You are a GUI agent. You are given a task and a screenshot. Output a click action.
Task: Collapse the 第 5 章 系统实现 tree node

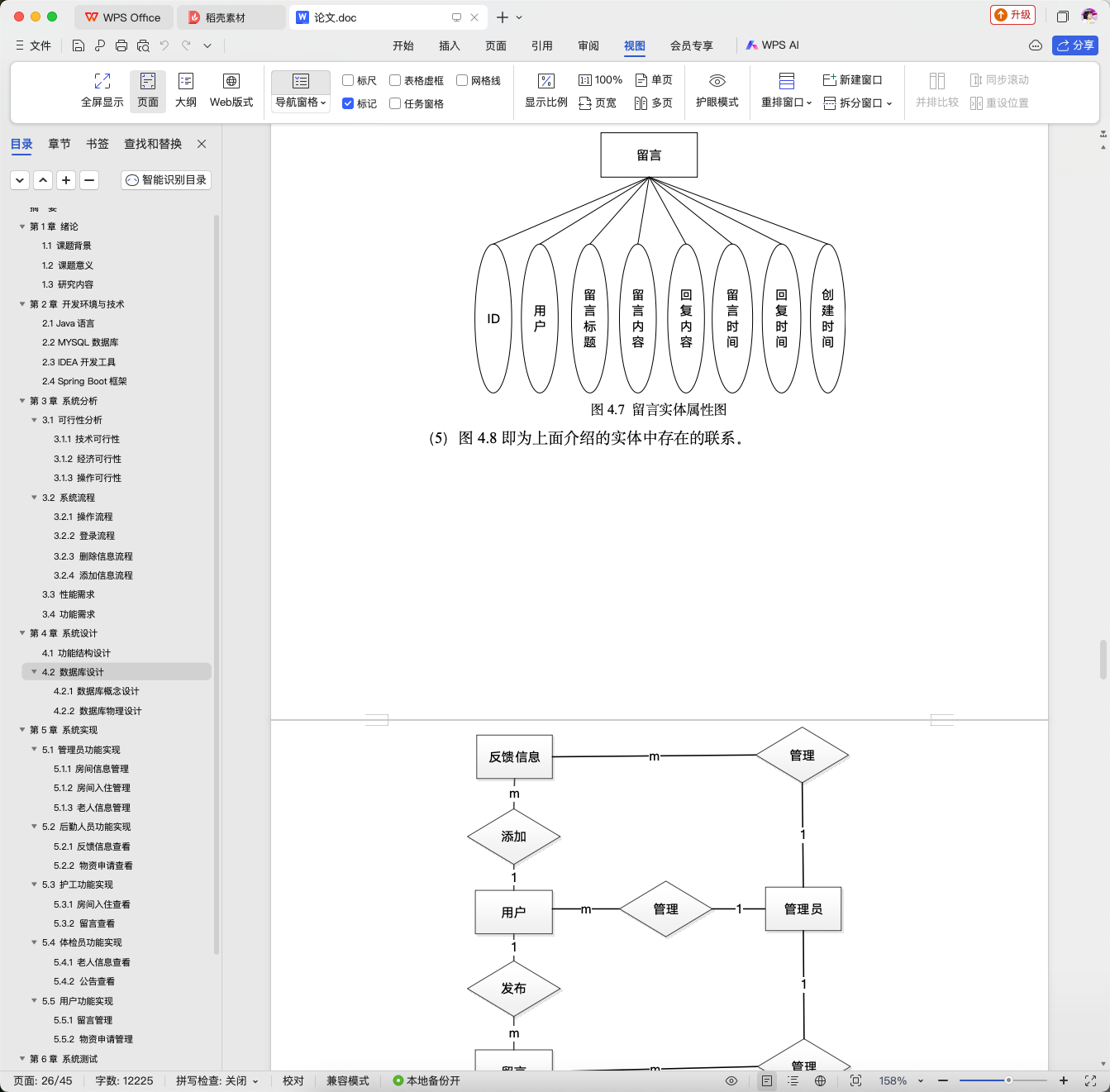coord(22,730)
